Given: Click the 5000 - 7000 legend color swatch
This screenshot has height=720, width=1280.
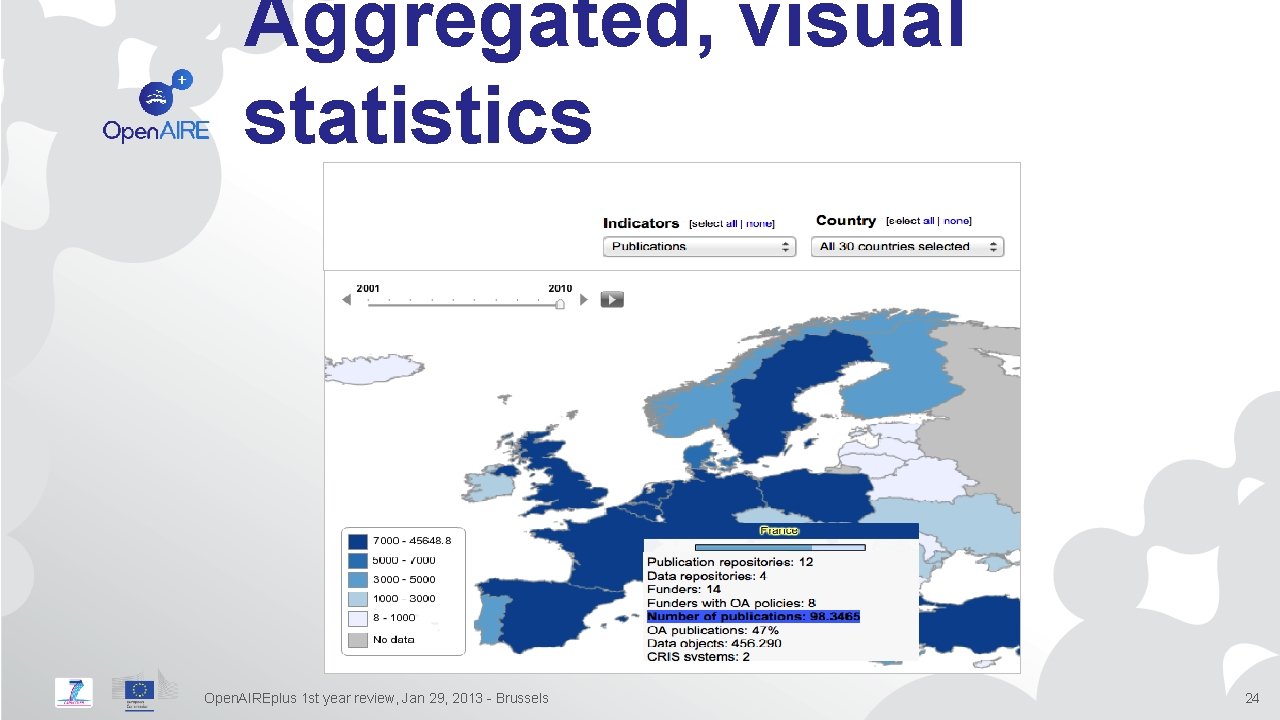Looking at the screenshot, I should tap(357, 560).
